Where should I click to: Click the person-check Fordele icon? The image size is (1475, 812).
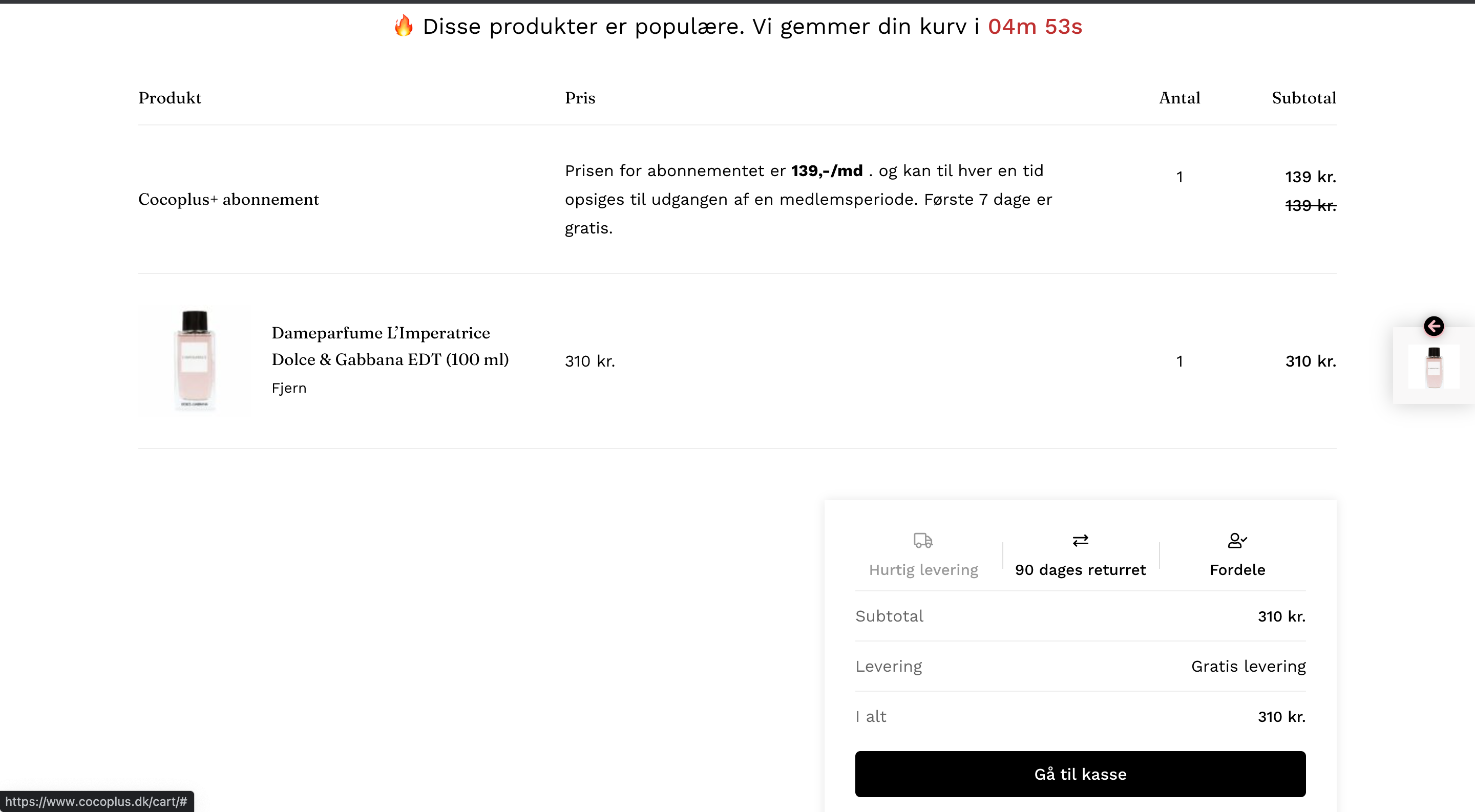1237,540
